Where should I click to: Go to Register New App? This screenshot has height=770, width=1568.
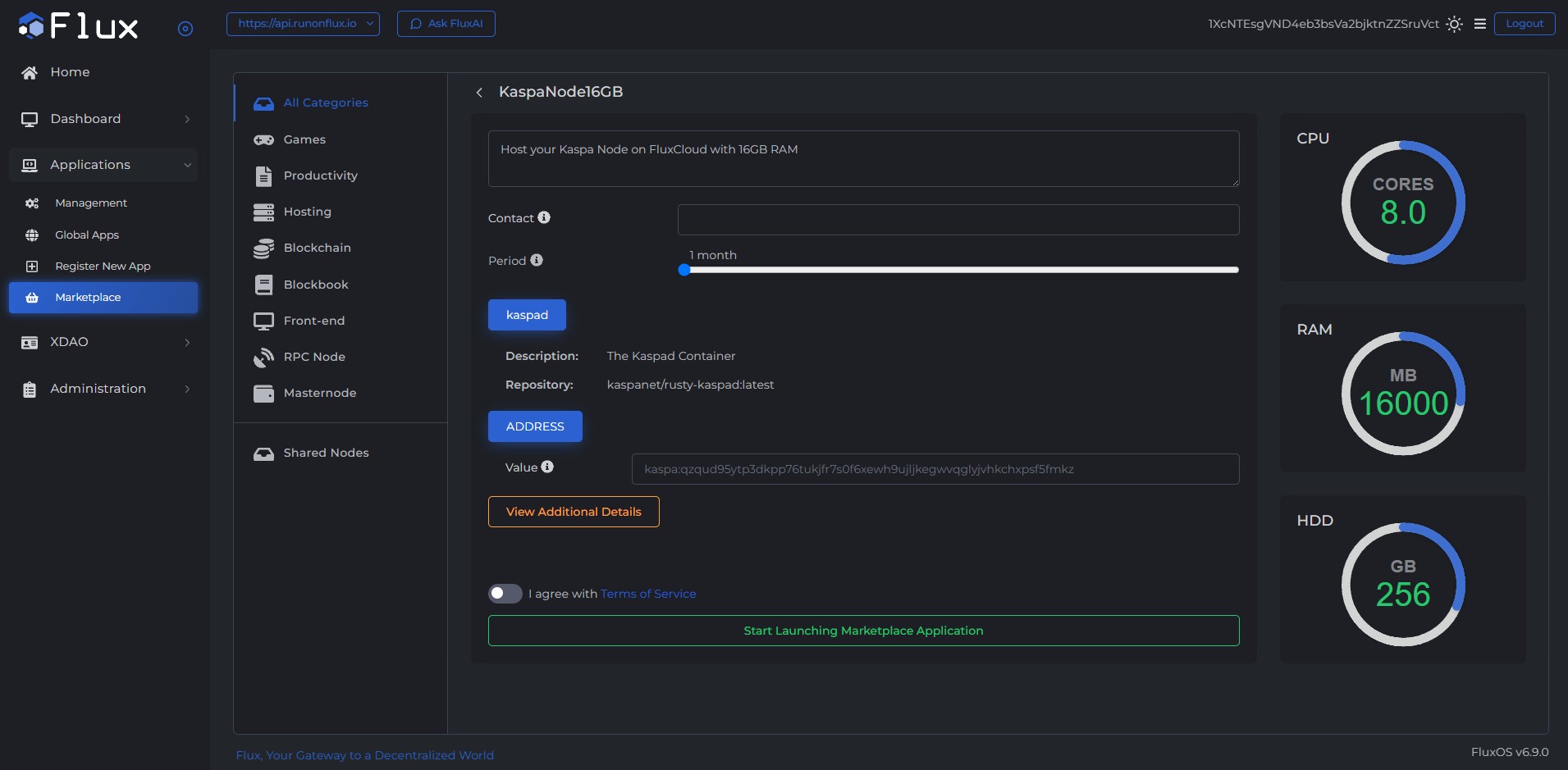tap(103, 266)
